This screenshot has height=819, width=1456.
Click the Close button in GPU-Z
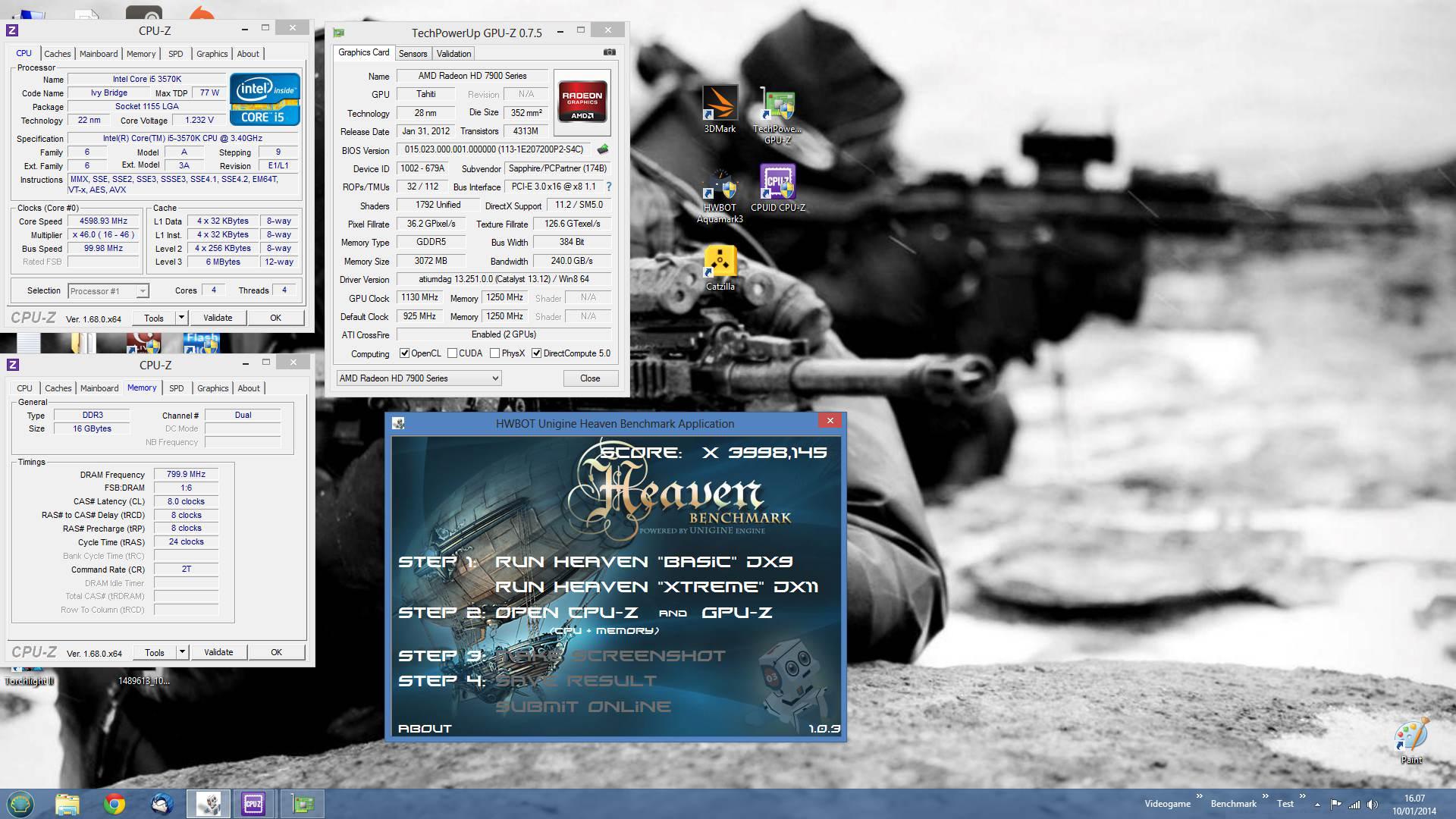[x=590, y=378]
